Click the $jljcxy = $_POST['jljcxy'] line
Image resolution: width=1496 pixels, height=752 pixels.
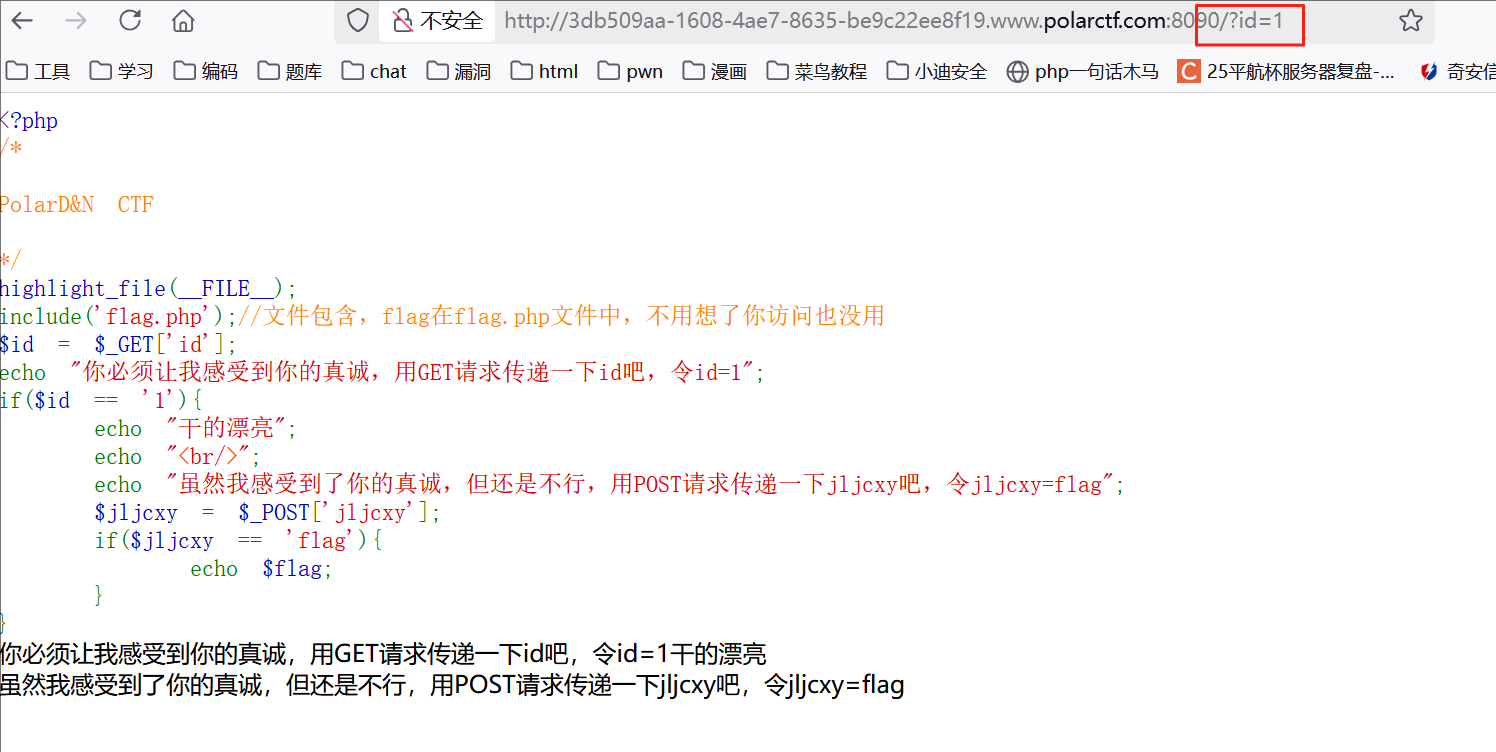(x=267, y=513)
